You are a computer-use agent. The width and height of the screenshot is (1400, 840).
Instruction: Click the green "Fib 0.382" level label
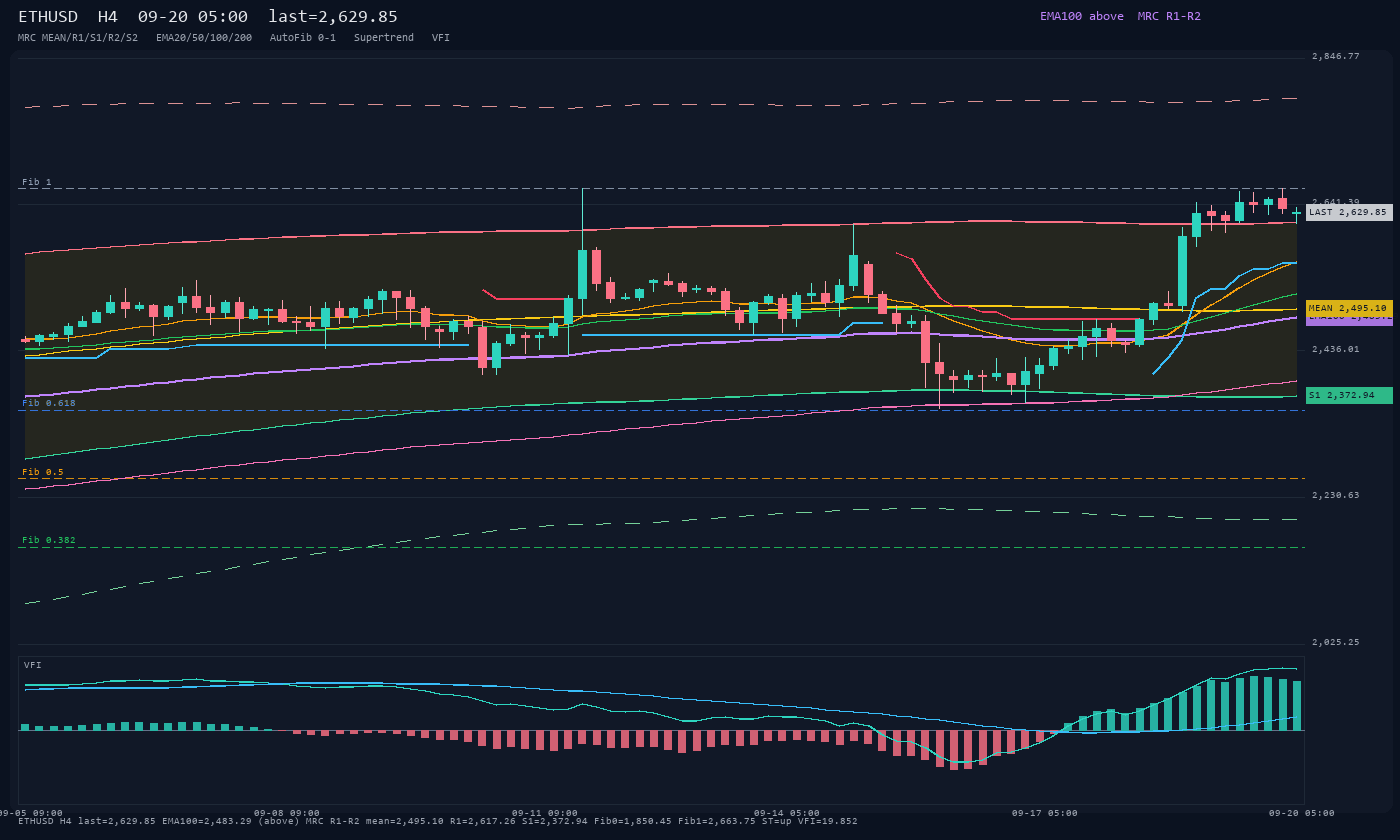coord(49,540)
